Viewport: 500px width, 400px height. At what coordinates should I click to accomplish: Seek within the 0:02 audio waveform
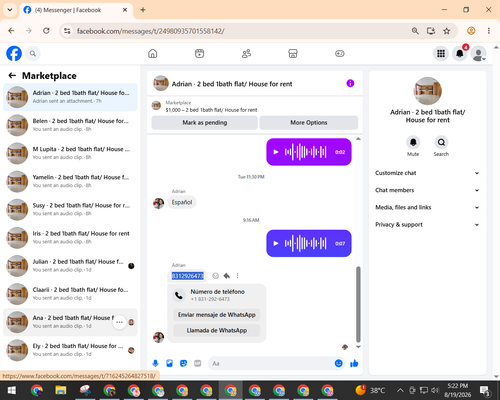[x=305, y=152]
